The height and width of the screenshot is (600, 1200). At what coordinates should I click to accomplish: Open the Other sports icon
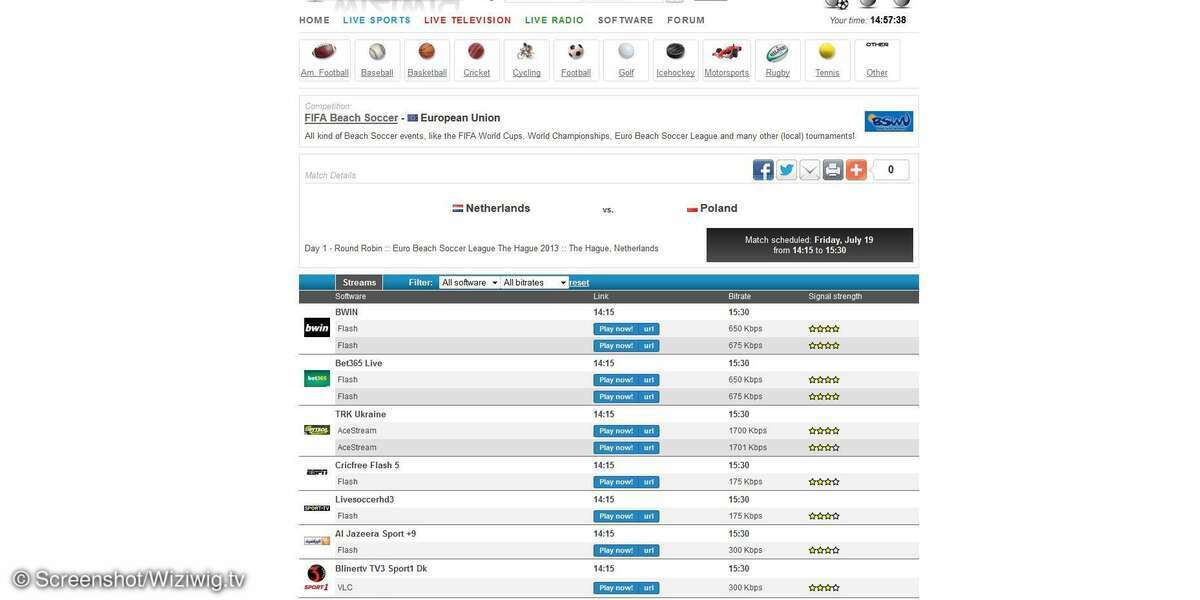click(877, 45)
